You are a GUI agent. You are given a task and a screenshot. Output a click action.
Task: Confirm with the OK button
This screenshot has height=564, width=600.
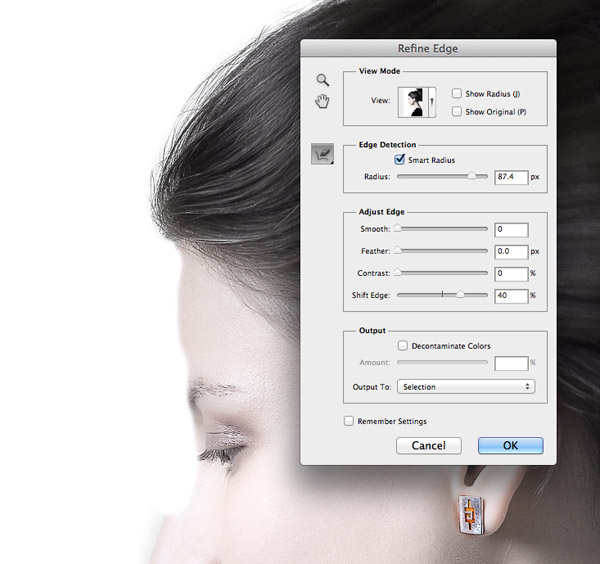click(x=510, y=445)
